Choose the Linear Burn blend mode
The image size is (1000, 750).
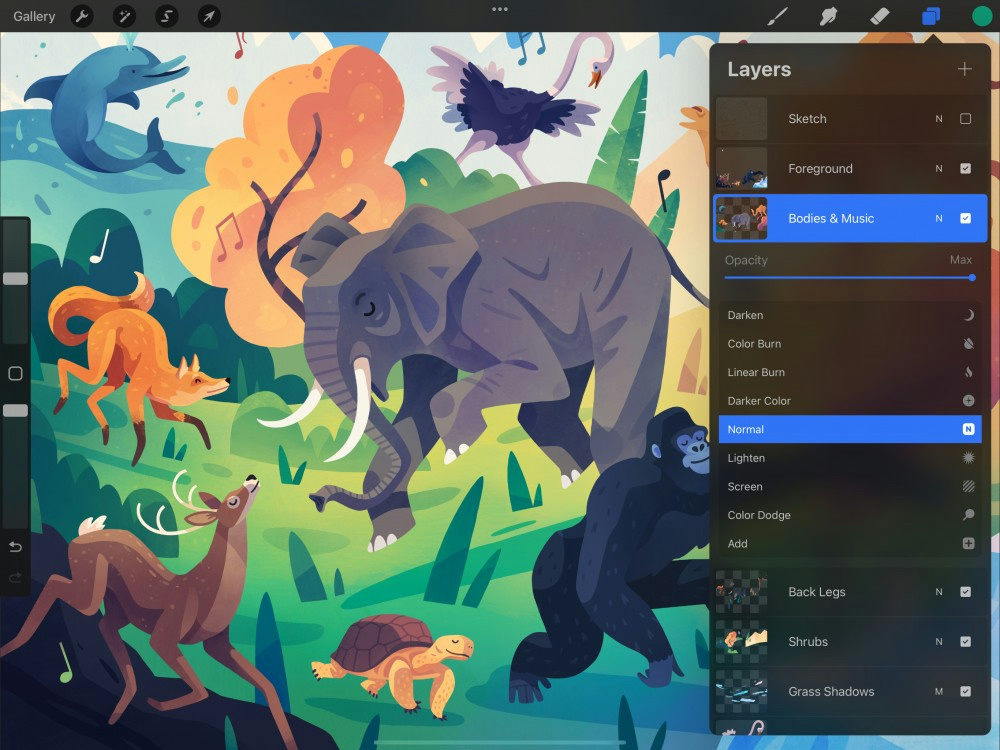click(x=849, y=372)
